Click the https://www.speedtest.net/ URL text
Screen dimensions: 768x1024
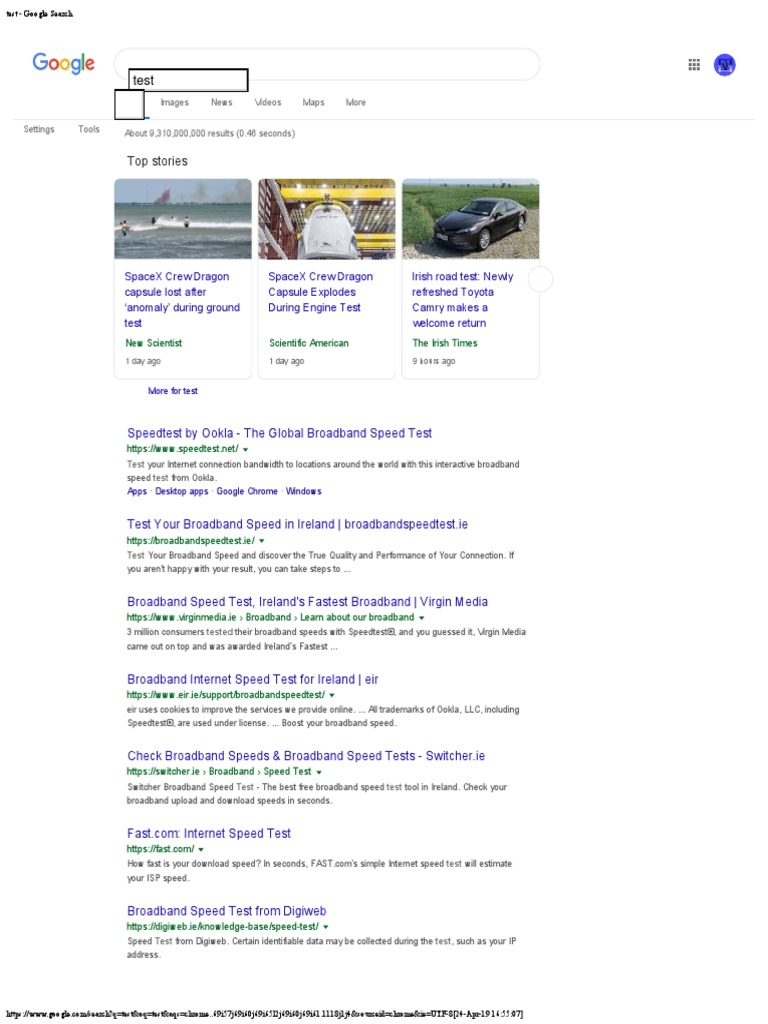[183, 449]
